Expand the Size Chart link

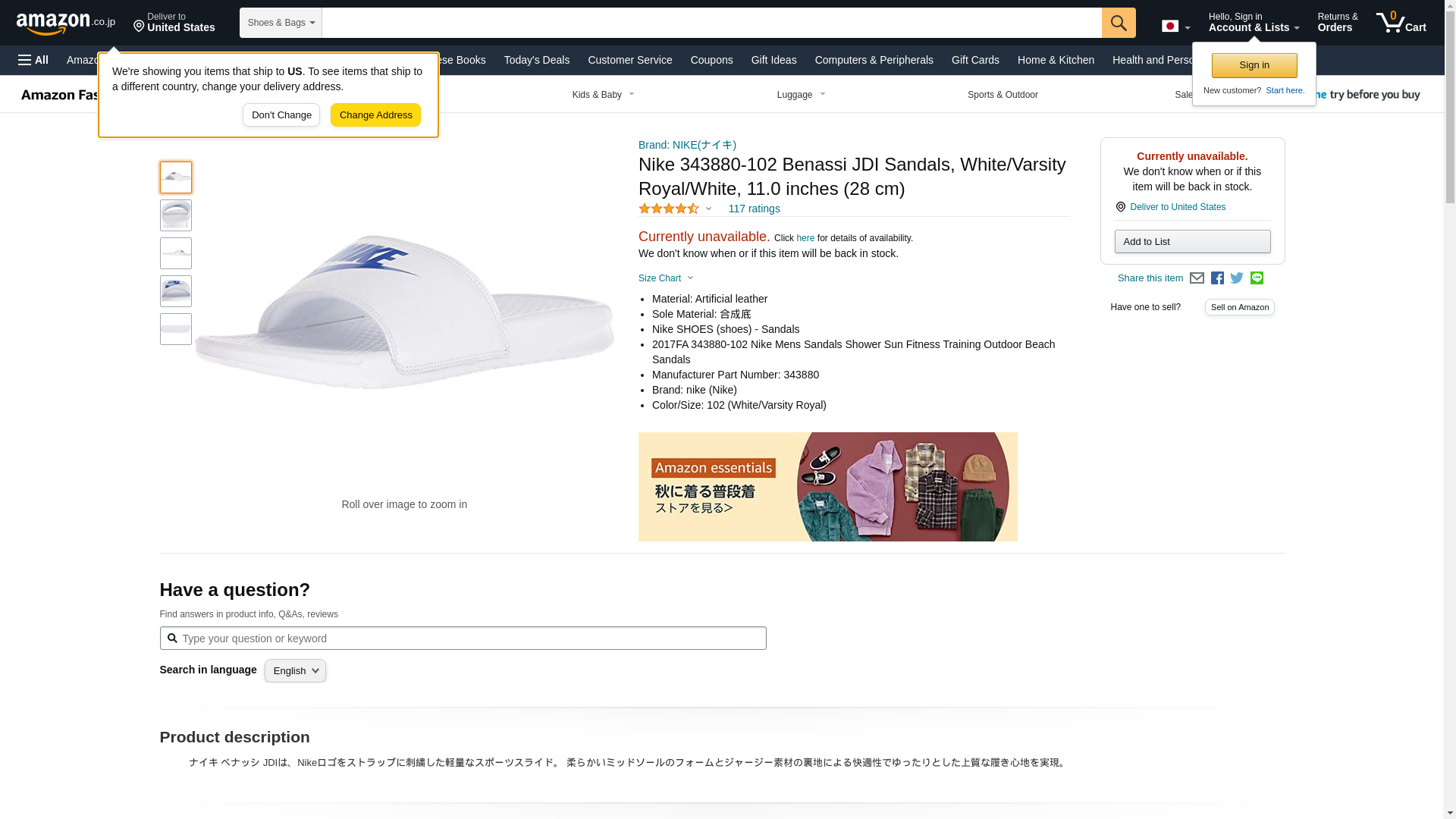[666, 278]
